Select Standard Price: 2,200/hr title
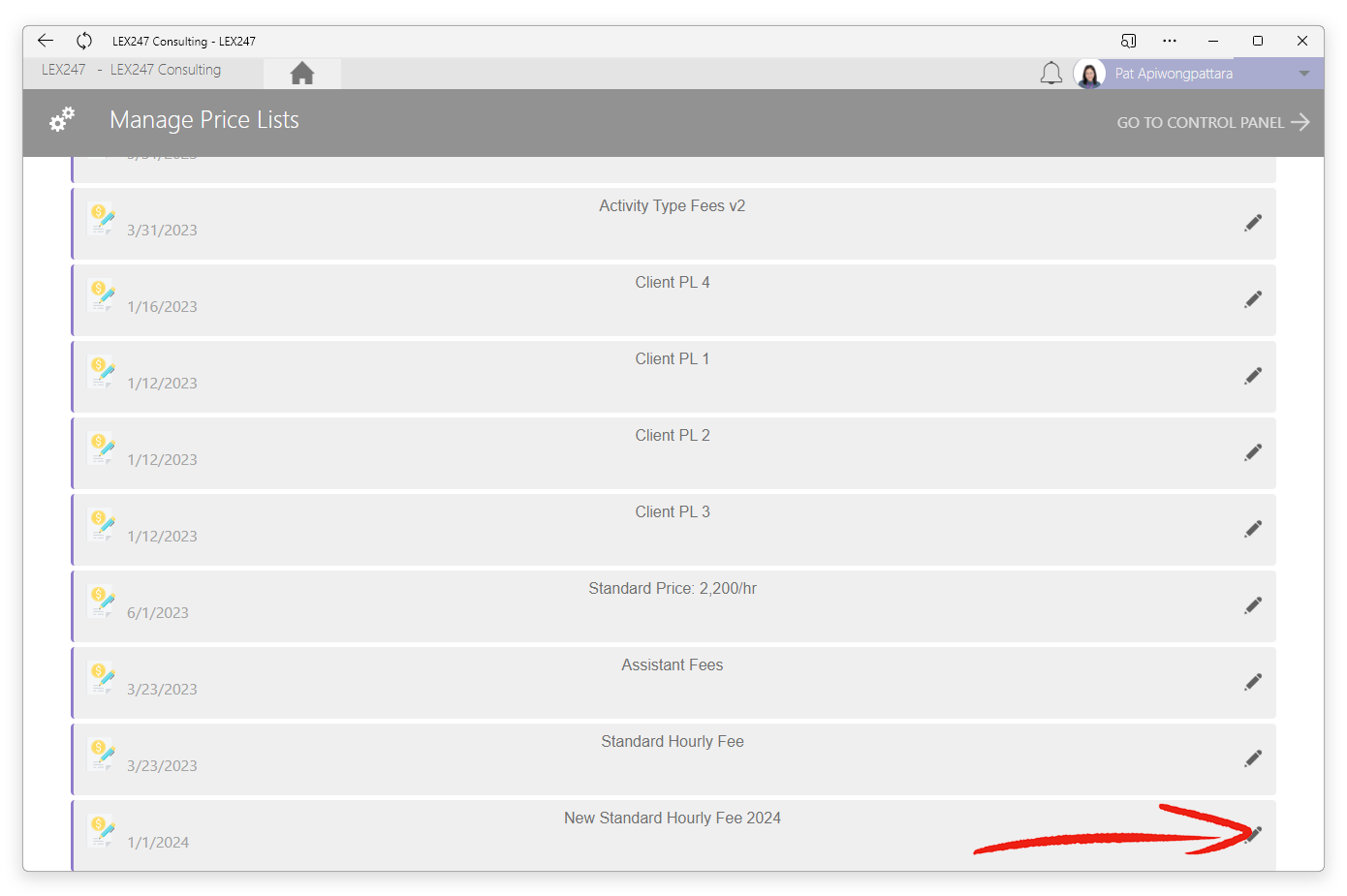1347x896 pixels. click(673, 589)
